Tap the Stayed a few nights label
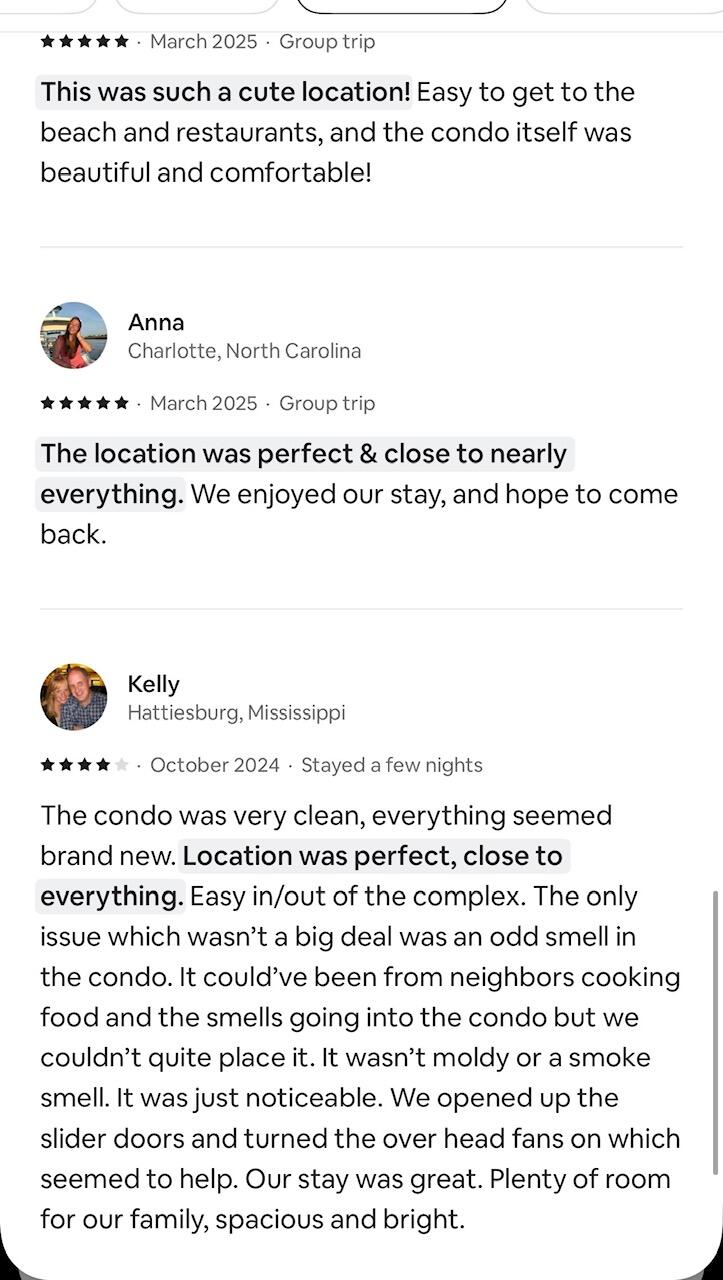 click(x=392, y=765)
